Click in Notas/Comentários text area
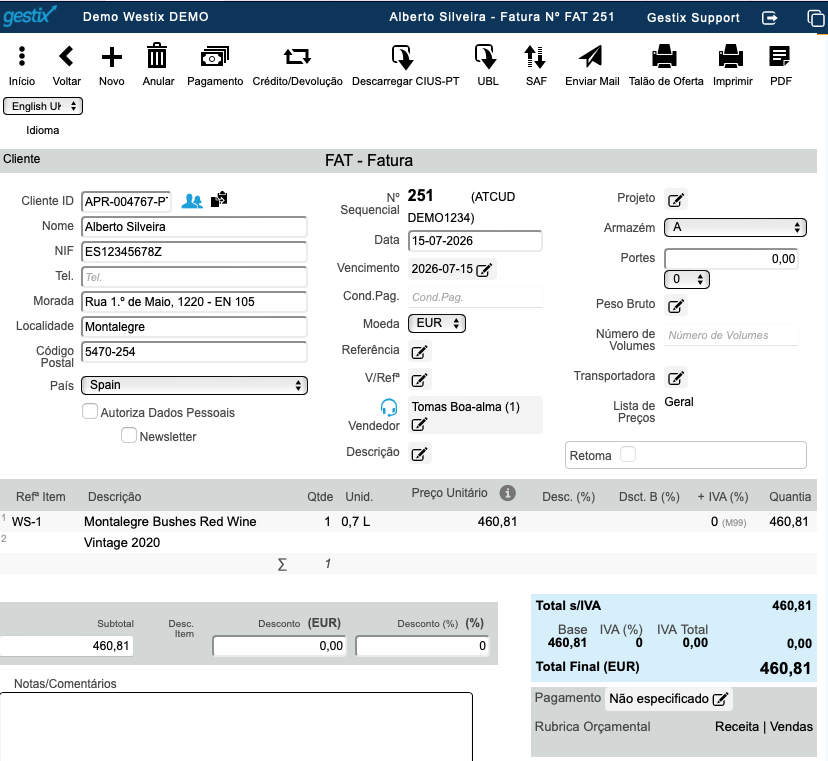The height and width of the screenshot is (761, 828). [236, 727]
